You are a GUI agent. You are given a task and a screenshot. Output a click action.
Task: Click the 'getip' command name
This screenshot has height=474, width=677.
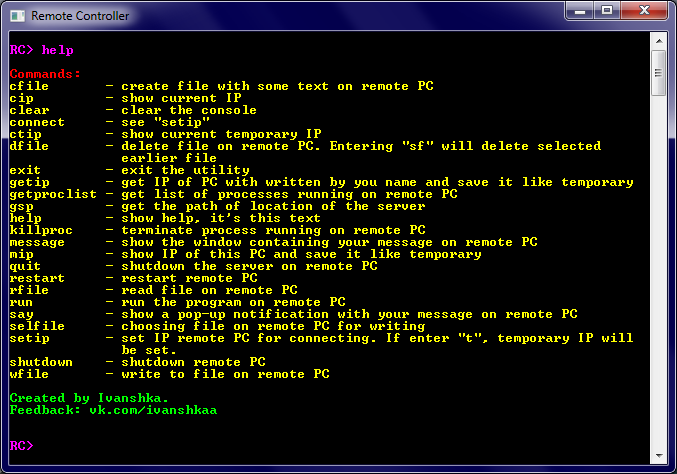tap(29, 182)
